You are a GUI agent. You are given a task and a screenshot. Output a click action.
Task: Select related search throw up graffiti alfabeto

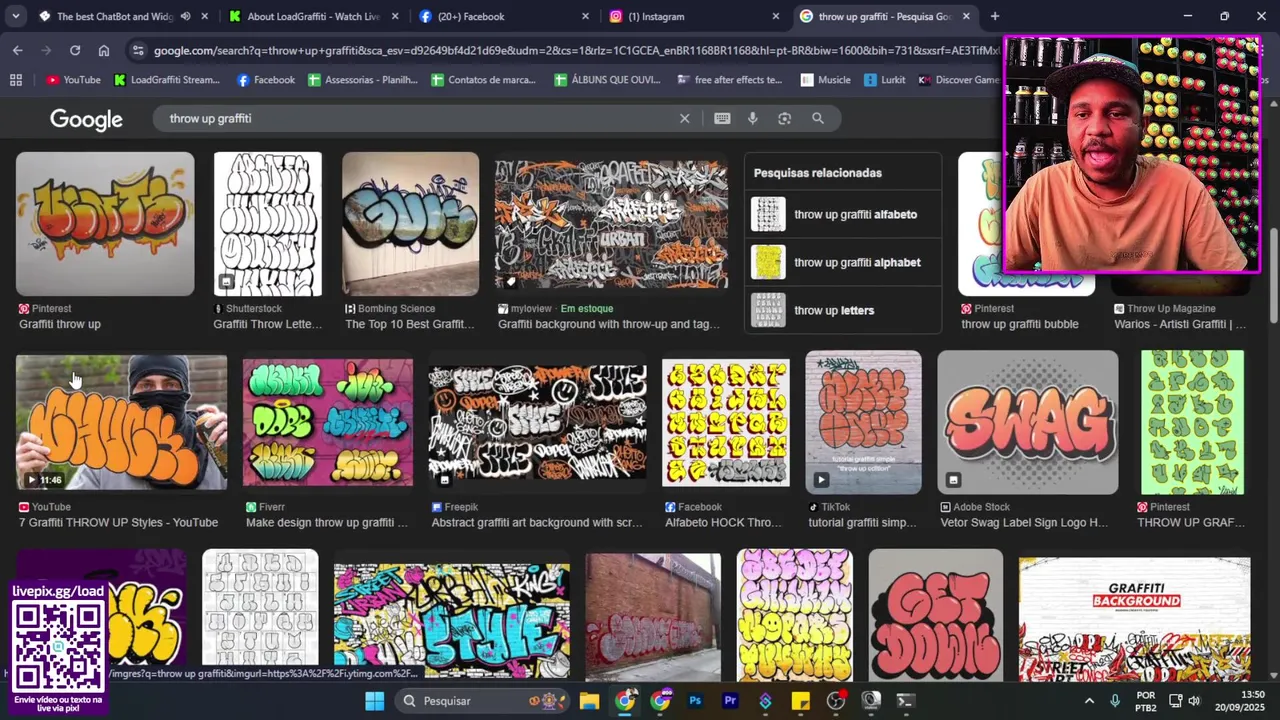point(843,214)
